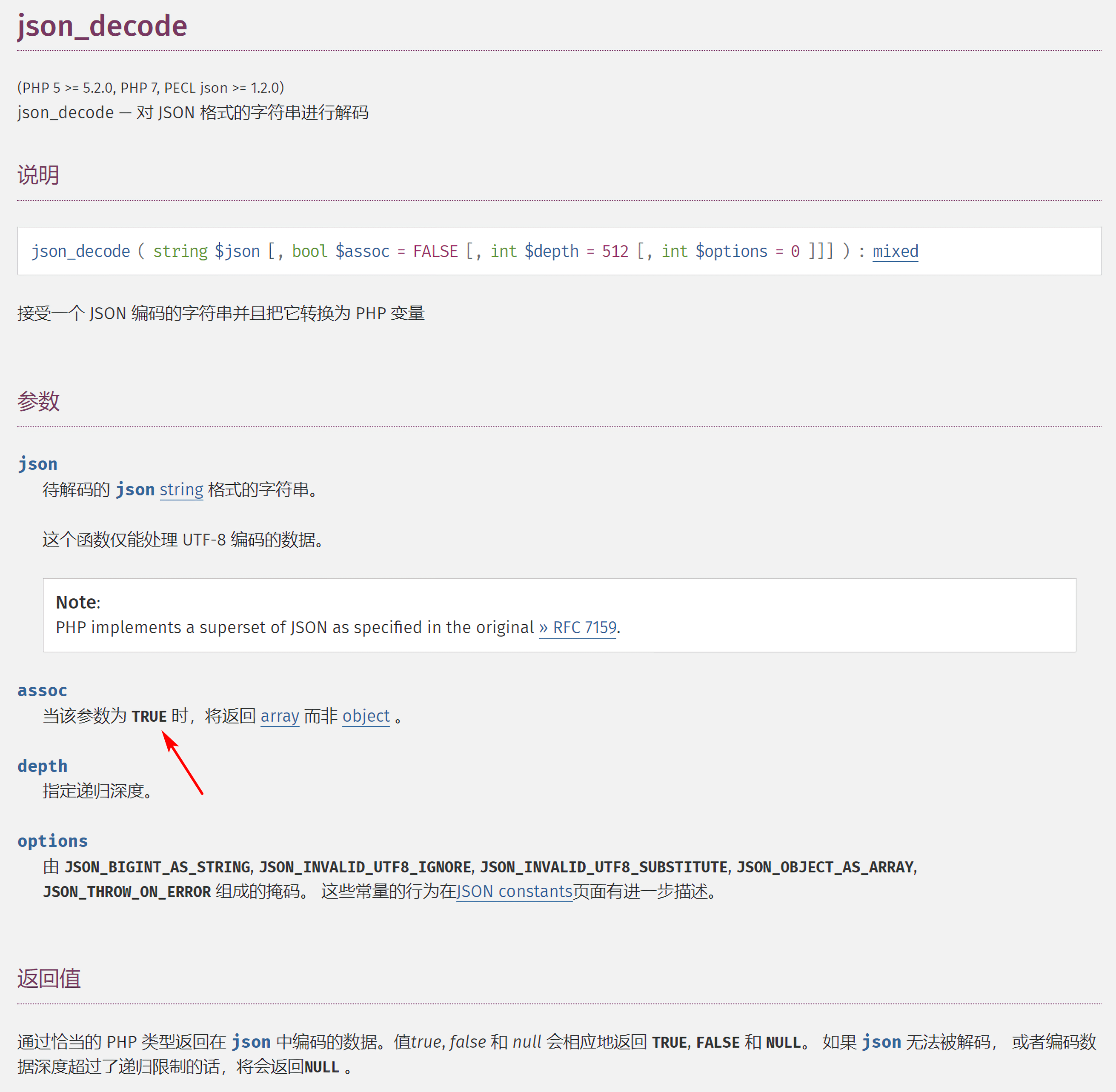This screenshot has height=1092, width=1116.
Task: Click the final bold 'NULL' in return text
Action: 322,1067
